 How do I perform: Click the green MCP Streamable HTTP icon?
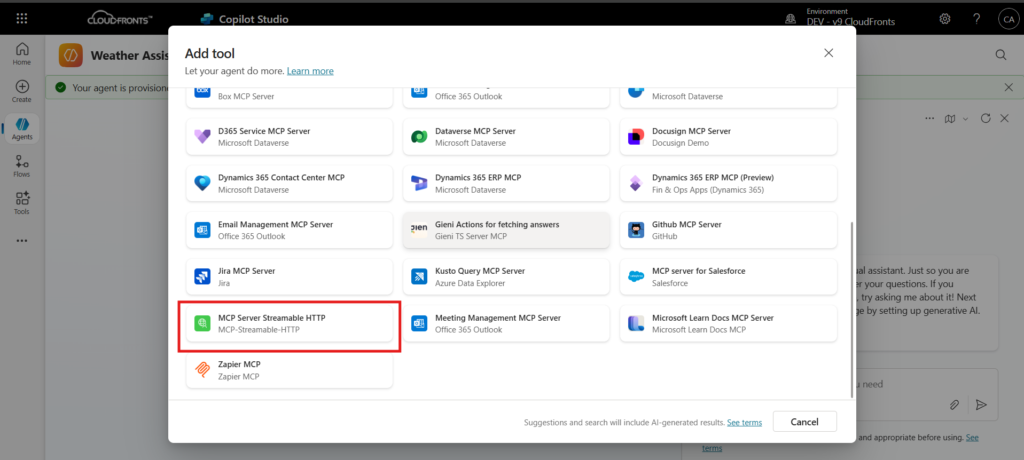(x=202, y=323)
